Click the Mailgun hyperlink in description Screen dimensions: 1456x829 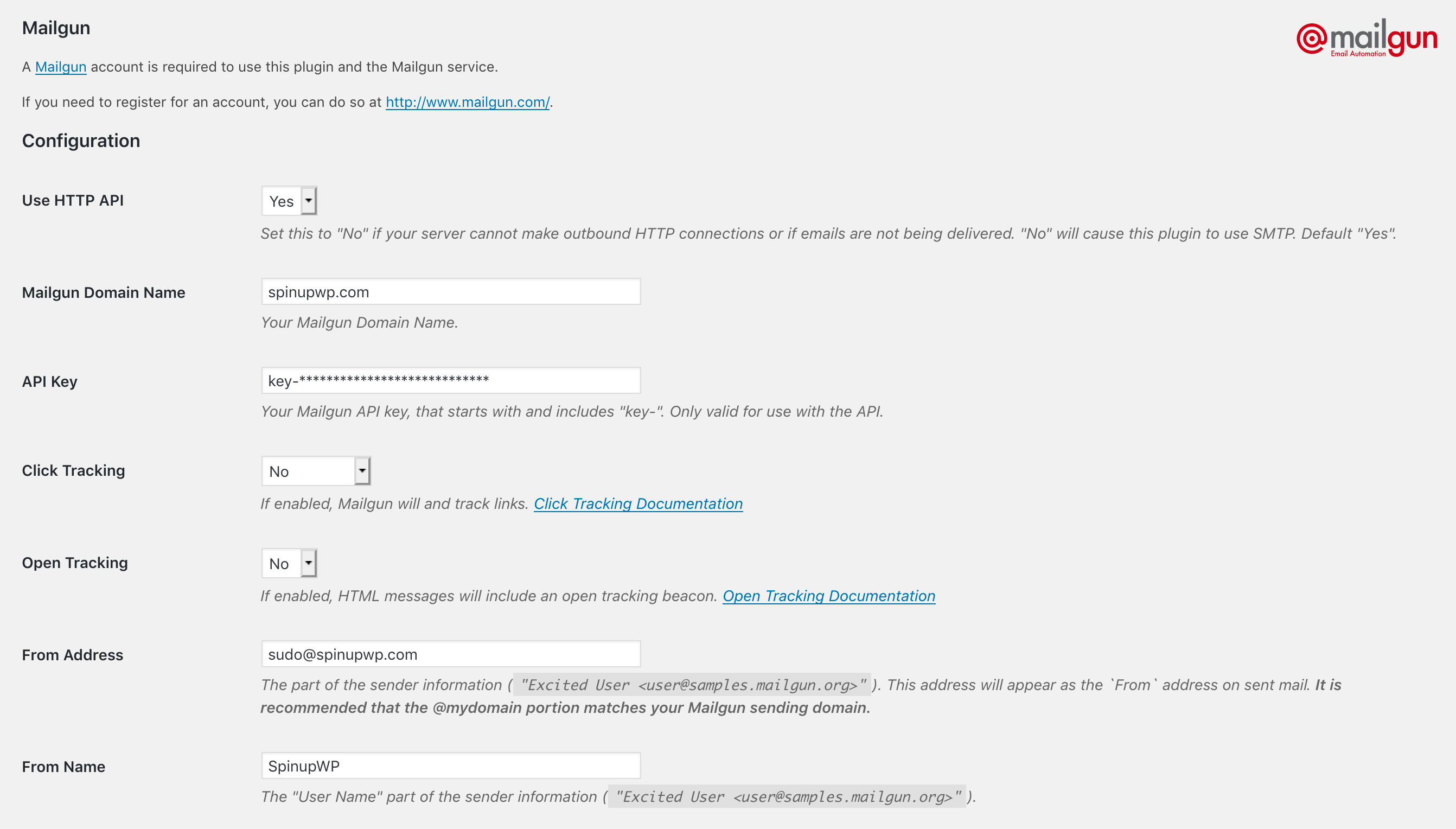point(60,67)
